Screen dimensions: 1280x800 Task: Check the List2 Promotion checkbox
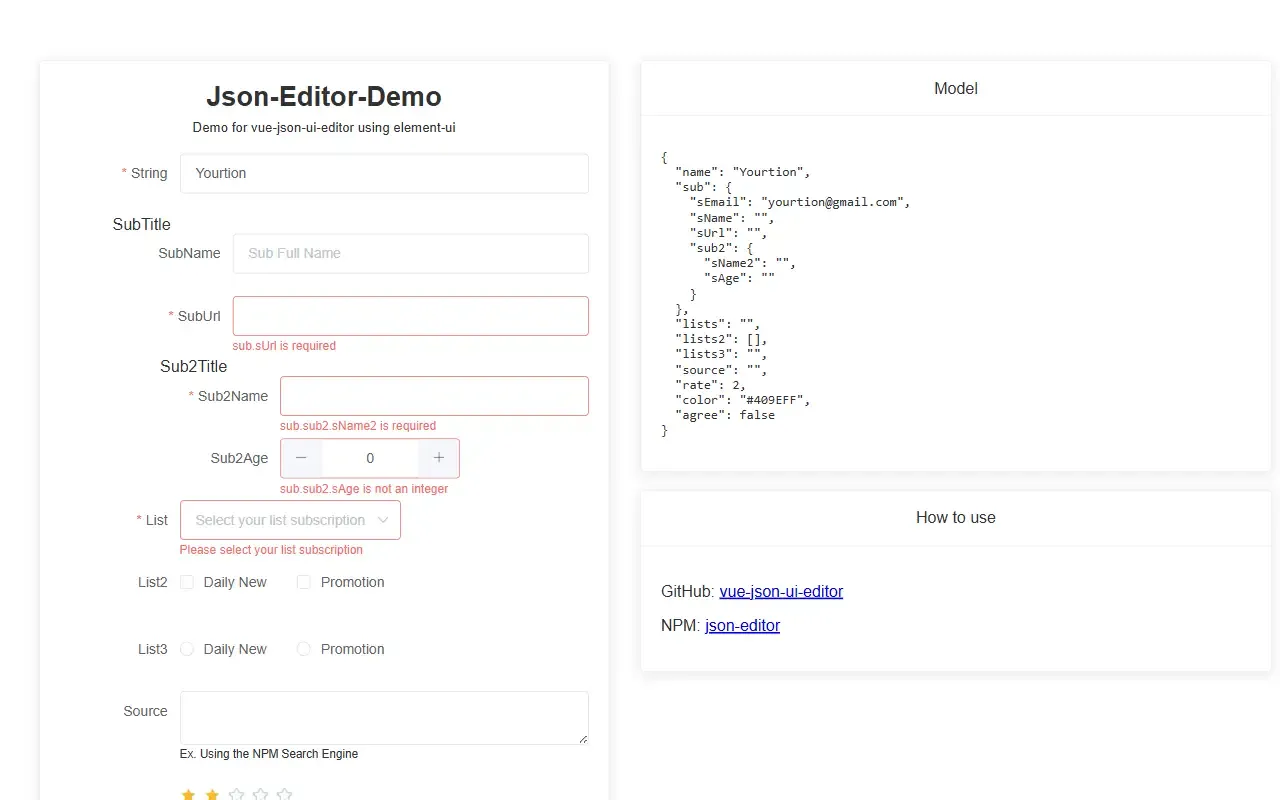tap(304, 582)
